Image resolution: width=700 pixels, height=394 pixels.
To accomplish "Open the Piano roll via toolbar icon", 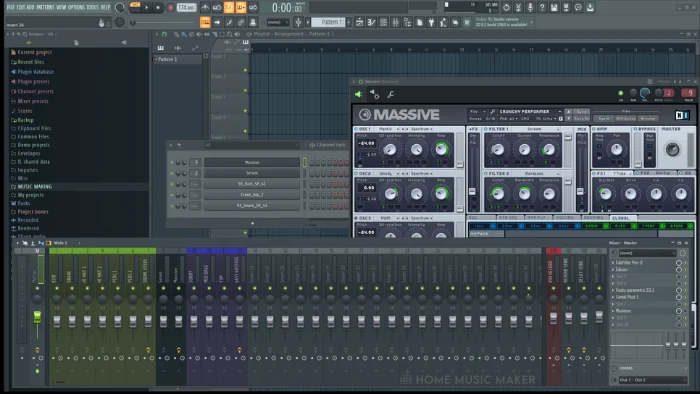I will tap(371, 22).
